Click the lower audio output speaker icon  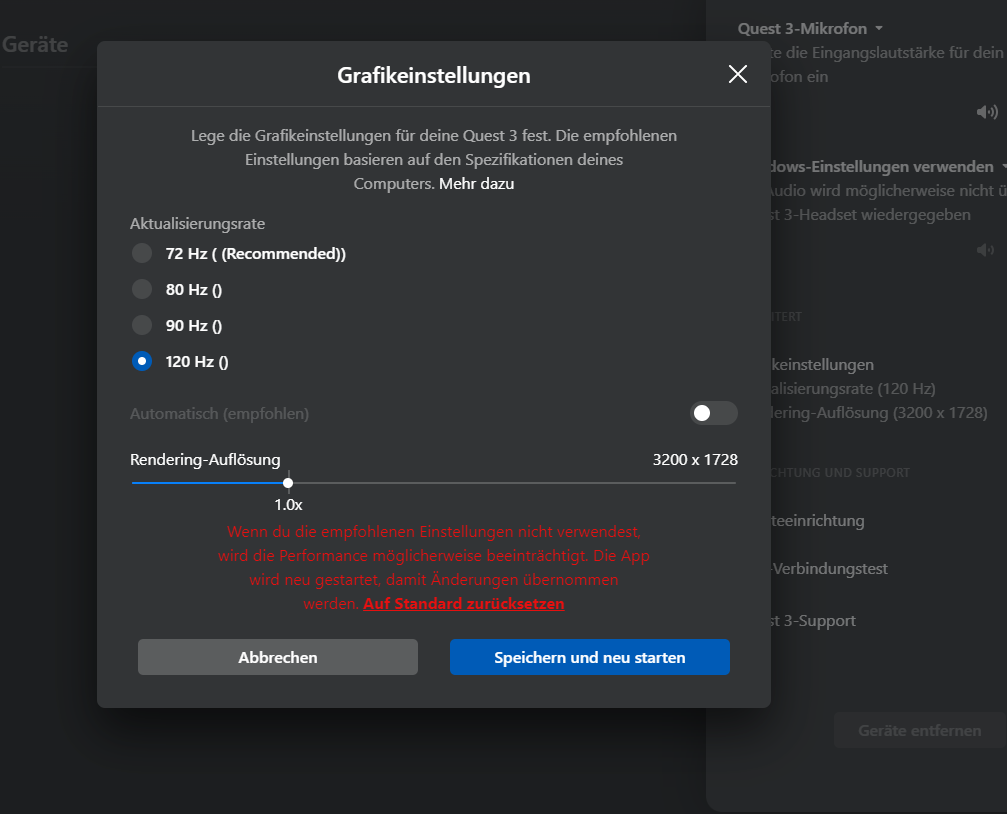986,249
